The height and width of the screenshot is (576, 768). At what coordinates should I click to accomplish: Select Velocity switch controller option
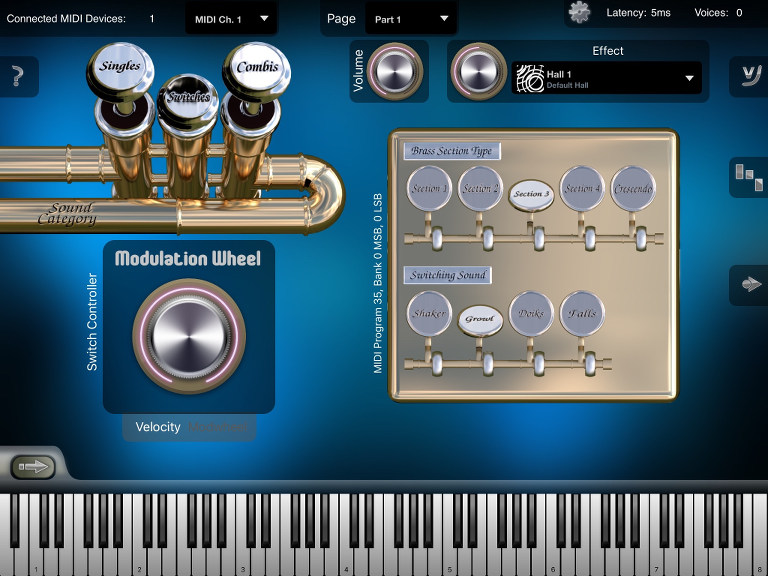158,427
